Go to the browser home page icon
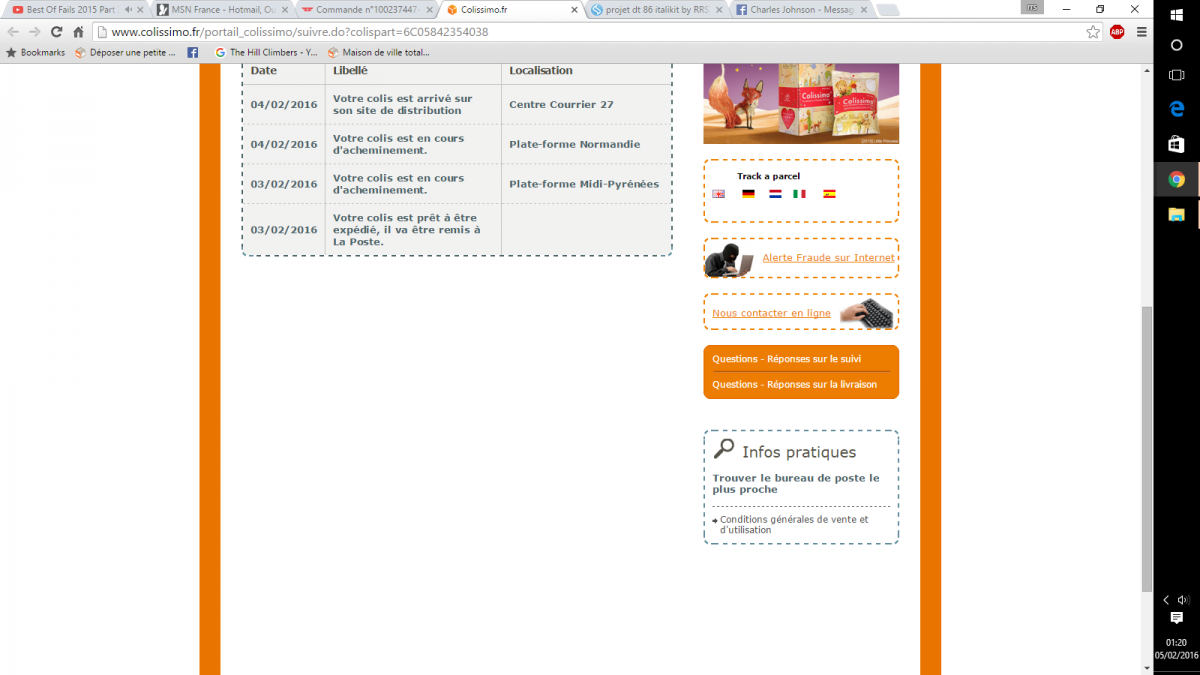Viewport: 1200px width, 675px height. [x=78, y=32]
